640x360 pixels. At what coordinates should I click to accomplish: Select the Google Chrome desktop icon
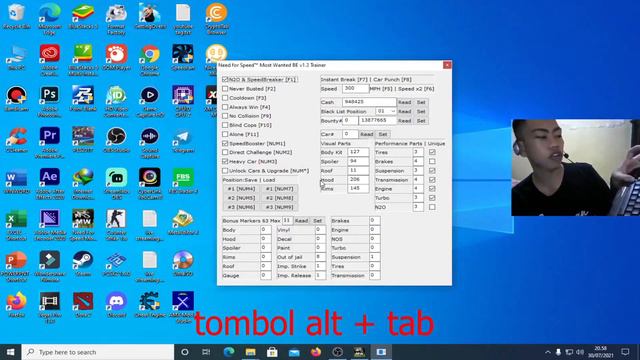150,60
